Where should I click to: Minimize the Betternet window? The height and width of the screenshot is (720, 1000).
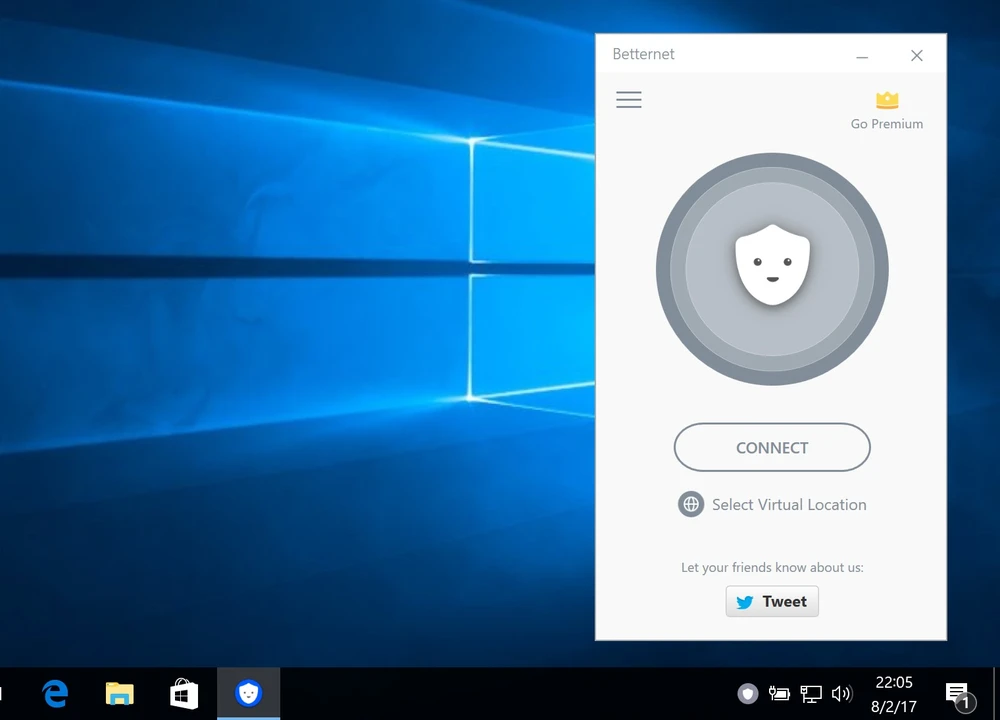click(862, 56)
